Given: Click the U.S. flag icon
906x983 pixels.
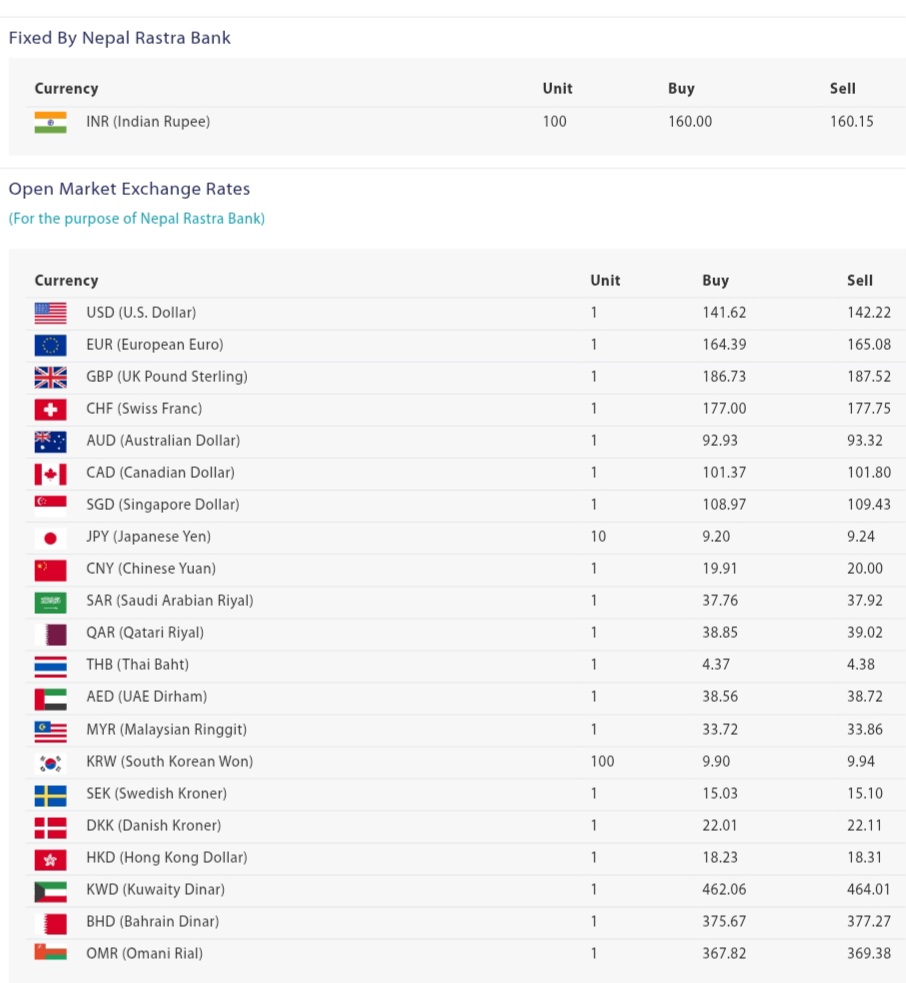Looking at the screenshot, I should (x=50, y=313).
